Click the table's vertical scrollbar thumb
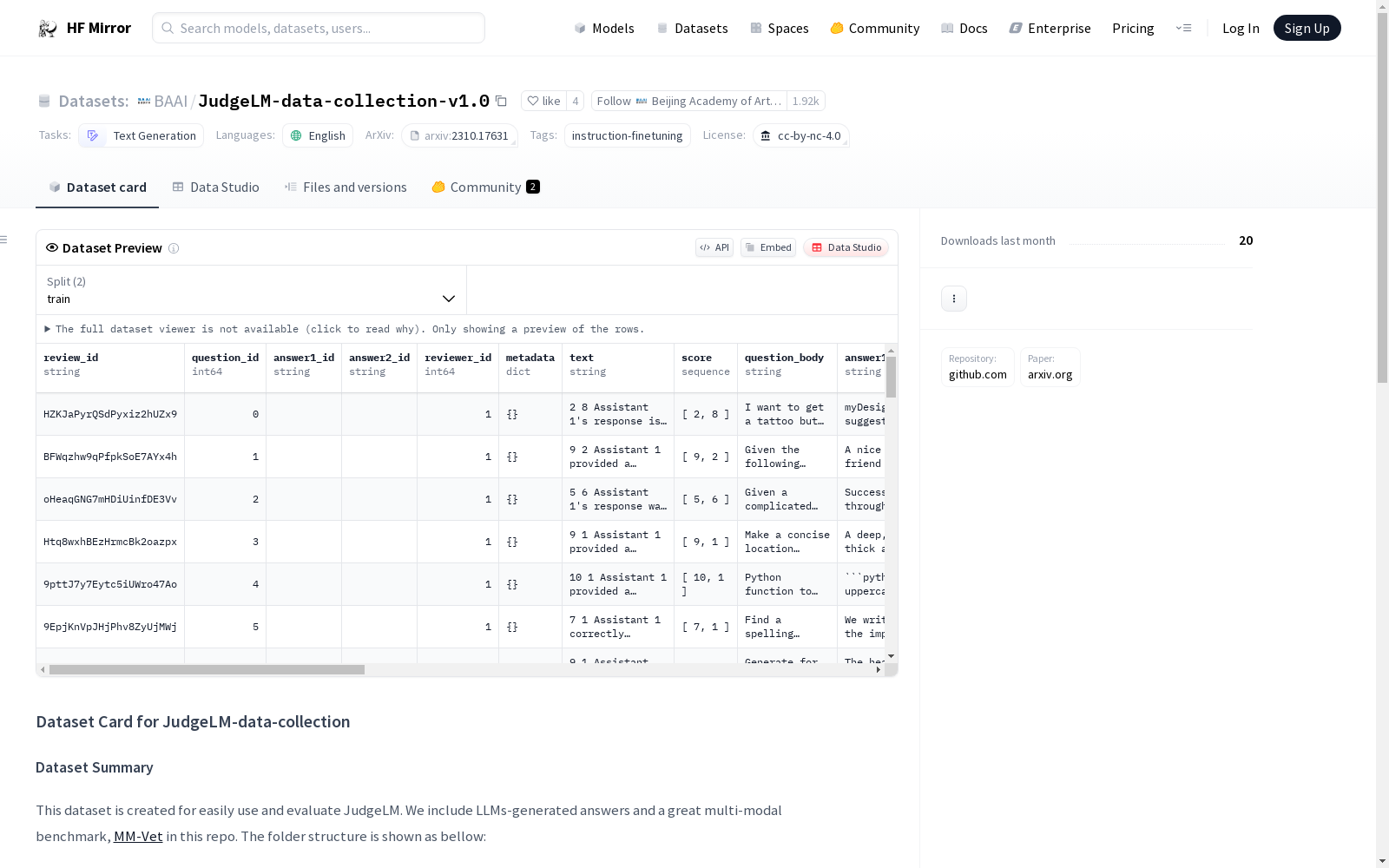 click(891, 377)
